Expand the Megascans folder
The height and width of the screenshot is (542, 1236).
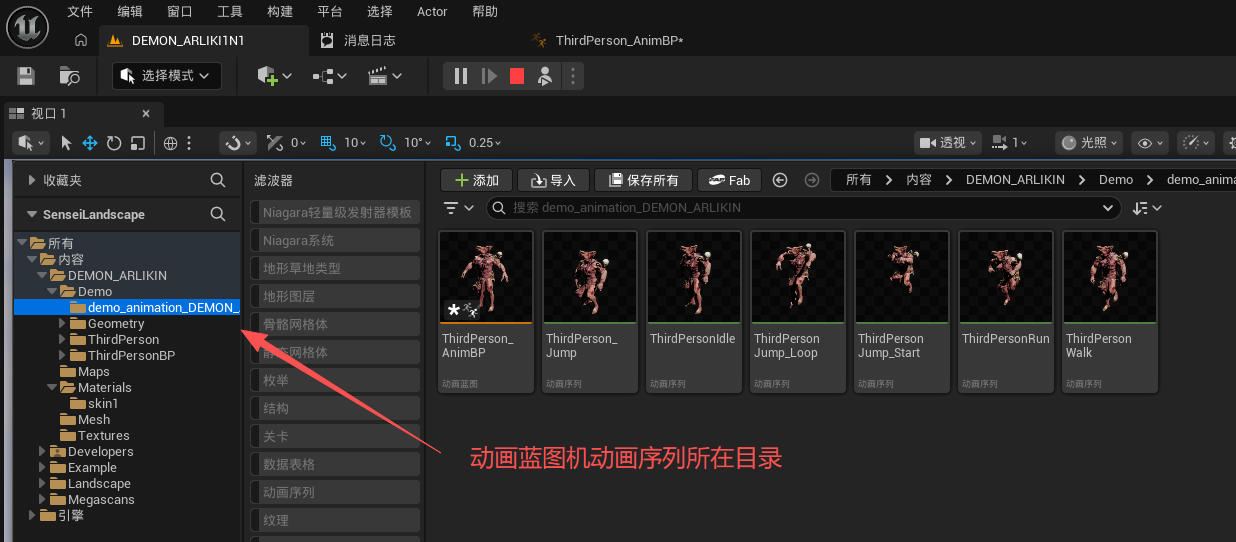click(42, 499)
